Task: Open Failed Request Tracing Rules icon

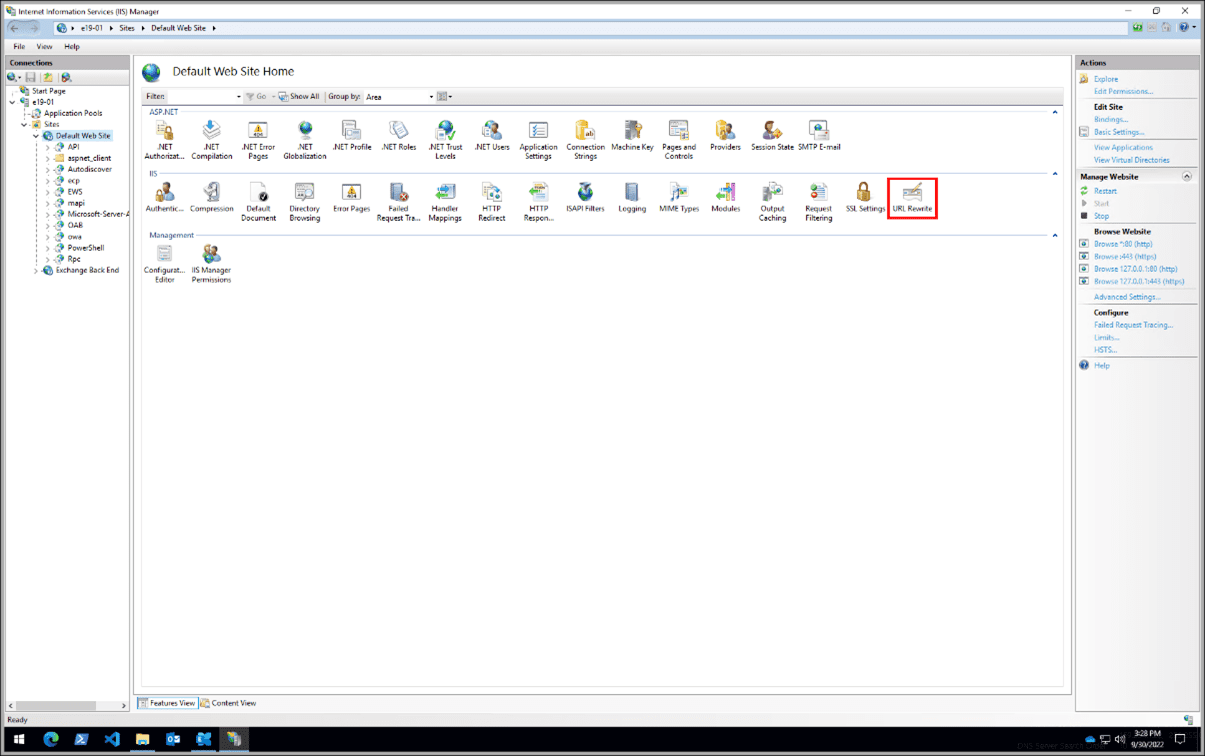Action: click(x=398, y=202)
